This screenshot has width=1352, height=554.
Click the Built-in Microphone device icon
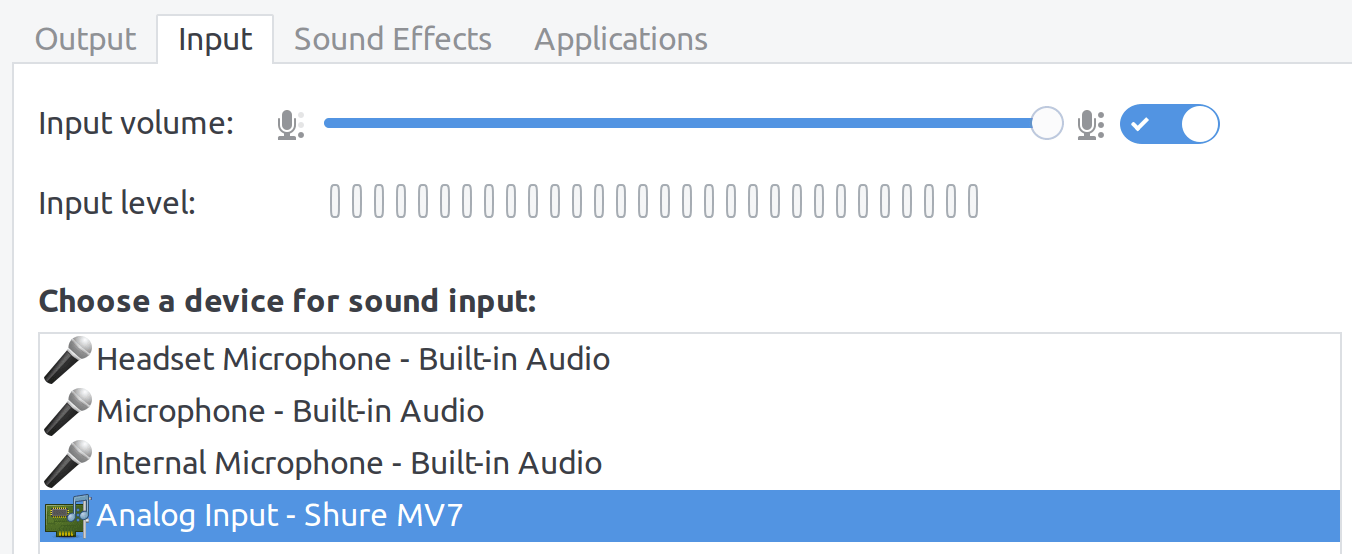(68, 412)
